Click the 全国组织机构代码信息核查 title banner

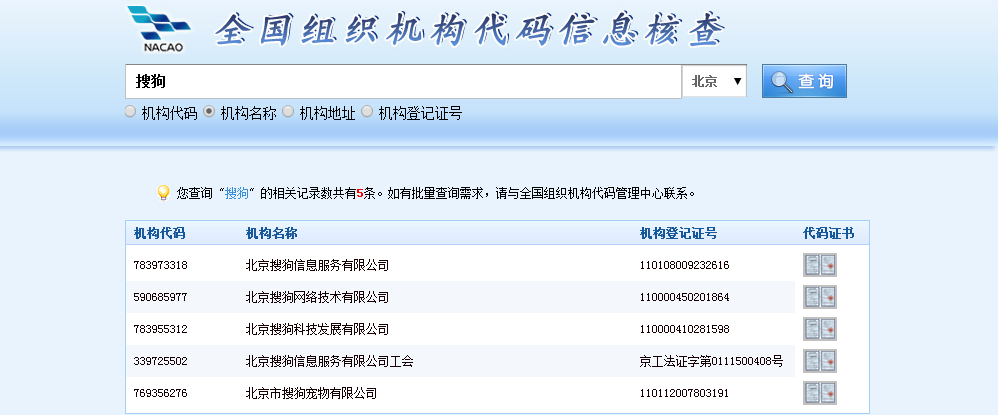pos(470,29)
